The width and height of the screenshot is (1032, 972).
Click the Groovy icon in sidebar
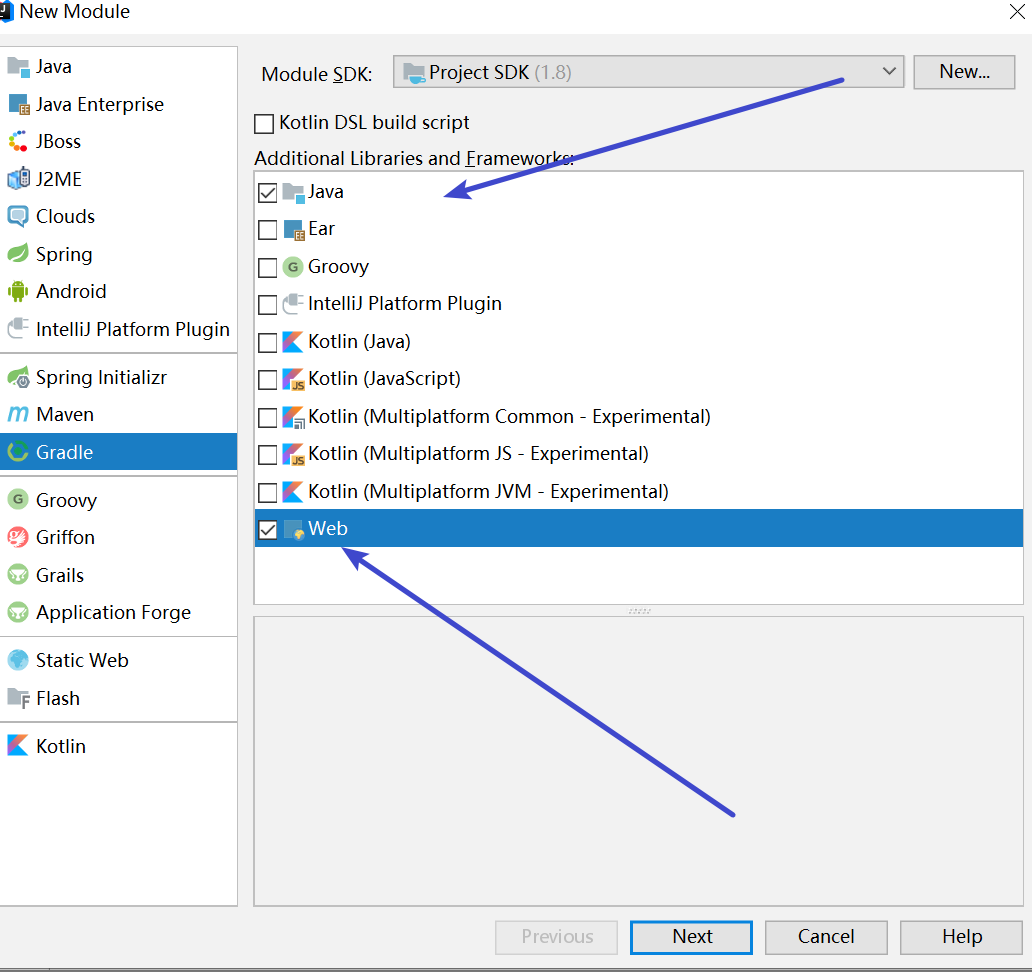pos(18,499)
